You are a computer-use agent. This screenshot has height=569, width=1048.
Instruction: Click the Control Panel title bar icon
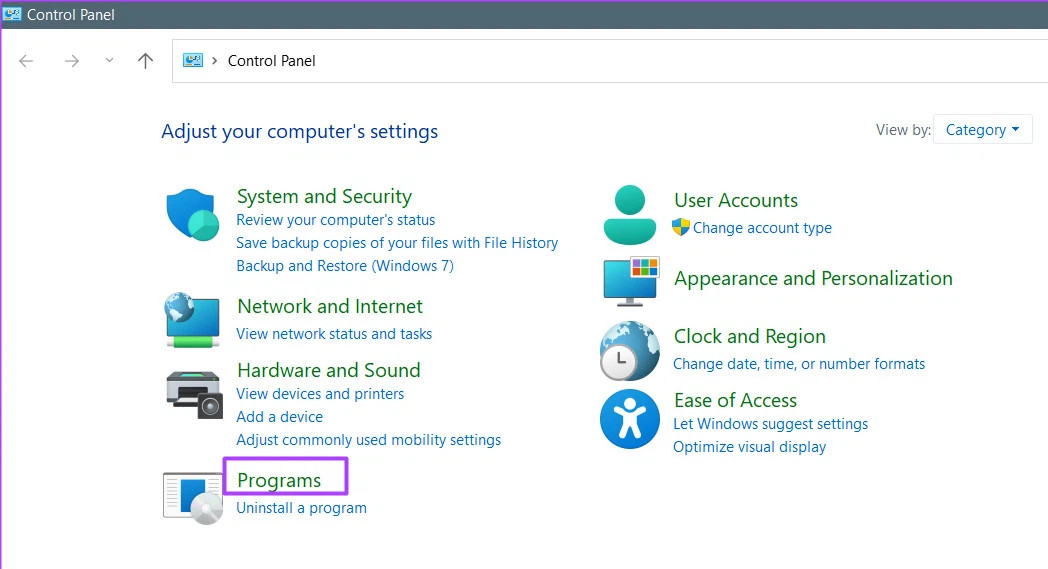pyautogui.click(x=12, y=14)
